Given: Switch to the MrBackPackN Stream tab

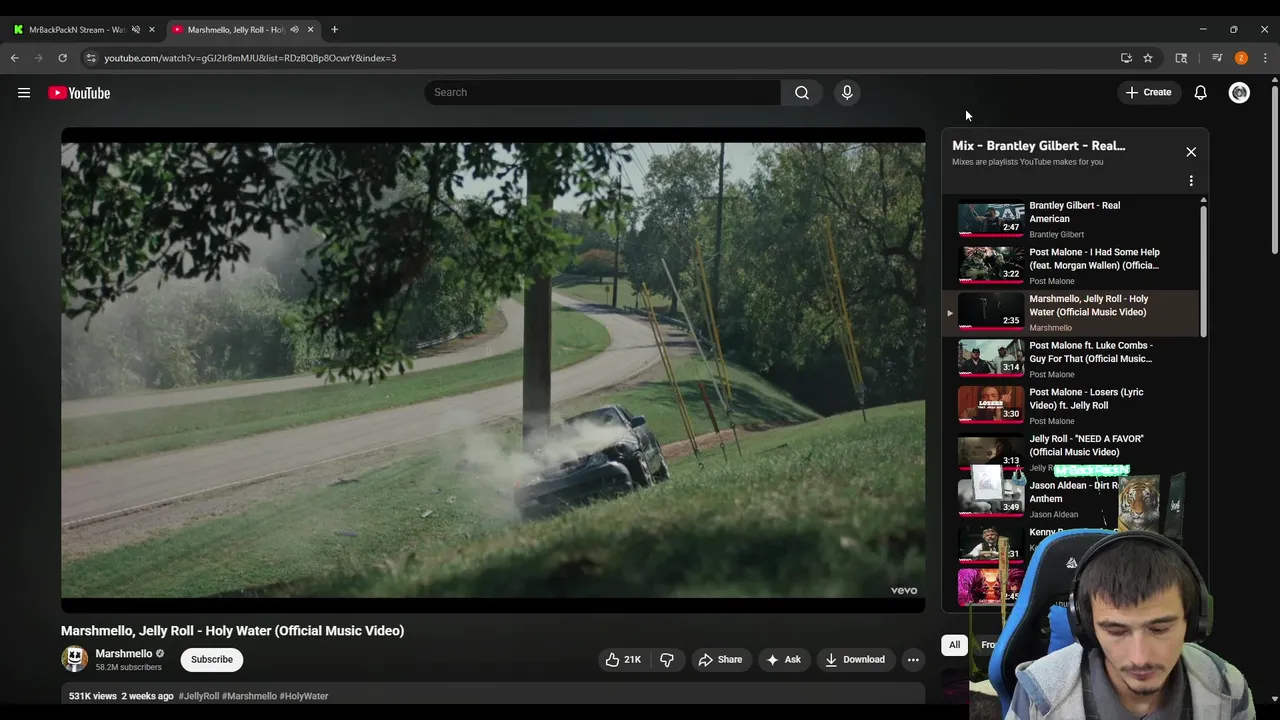Looking at the screenshot, I should (x=76, y=29).
